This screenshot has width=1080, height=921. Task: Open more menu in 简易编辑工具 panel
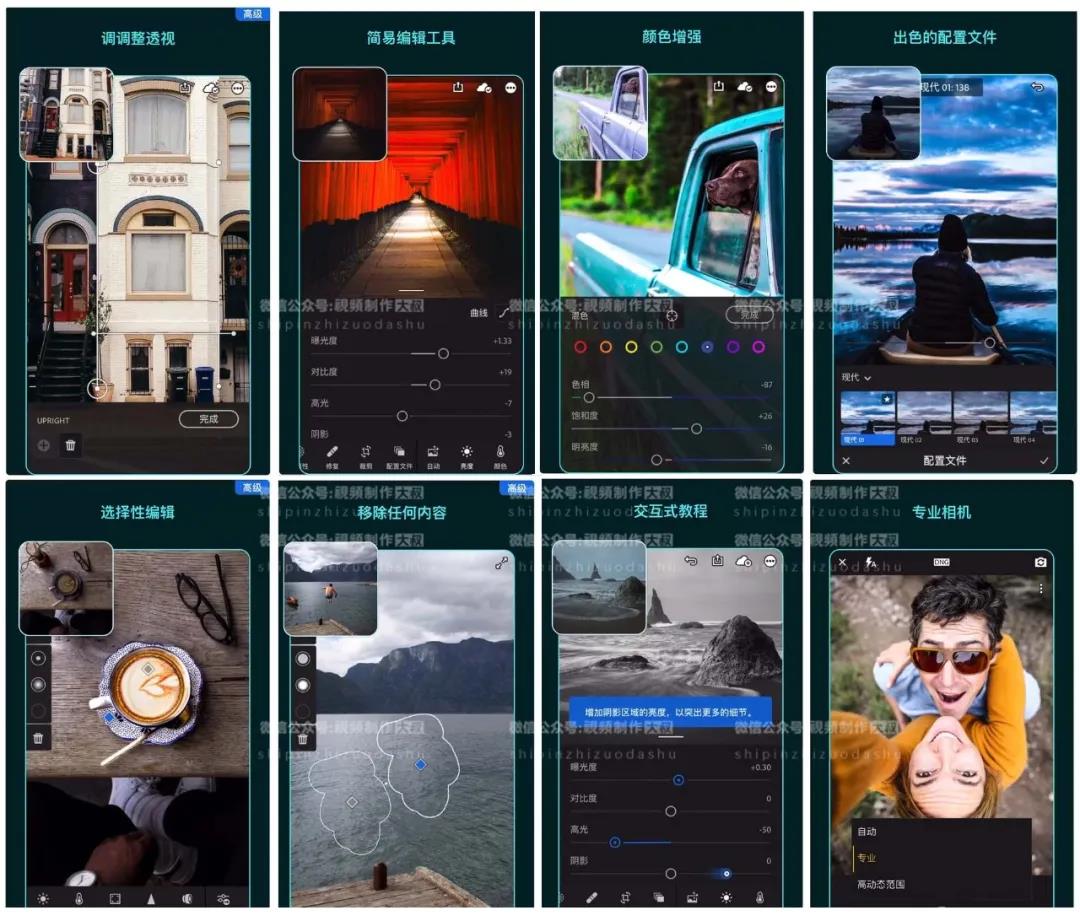pos(510,87)
